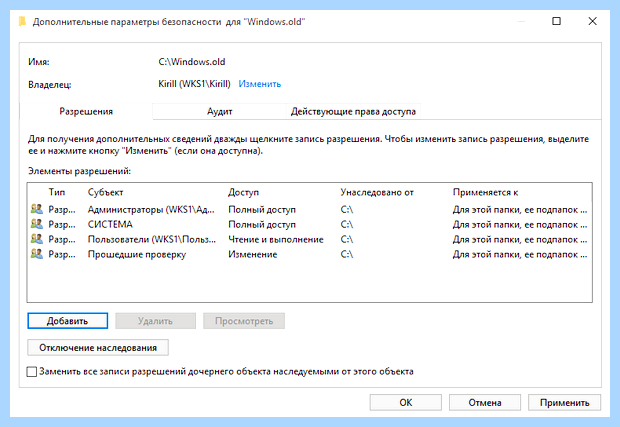
Task: Click 'Полный доступ' in the Администраторы row
Action: click(262, 210)
